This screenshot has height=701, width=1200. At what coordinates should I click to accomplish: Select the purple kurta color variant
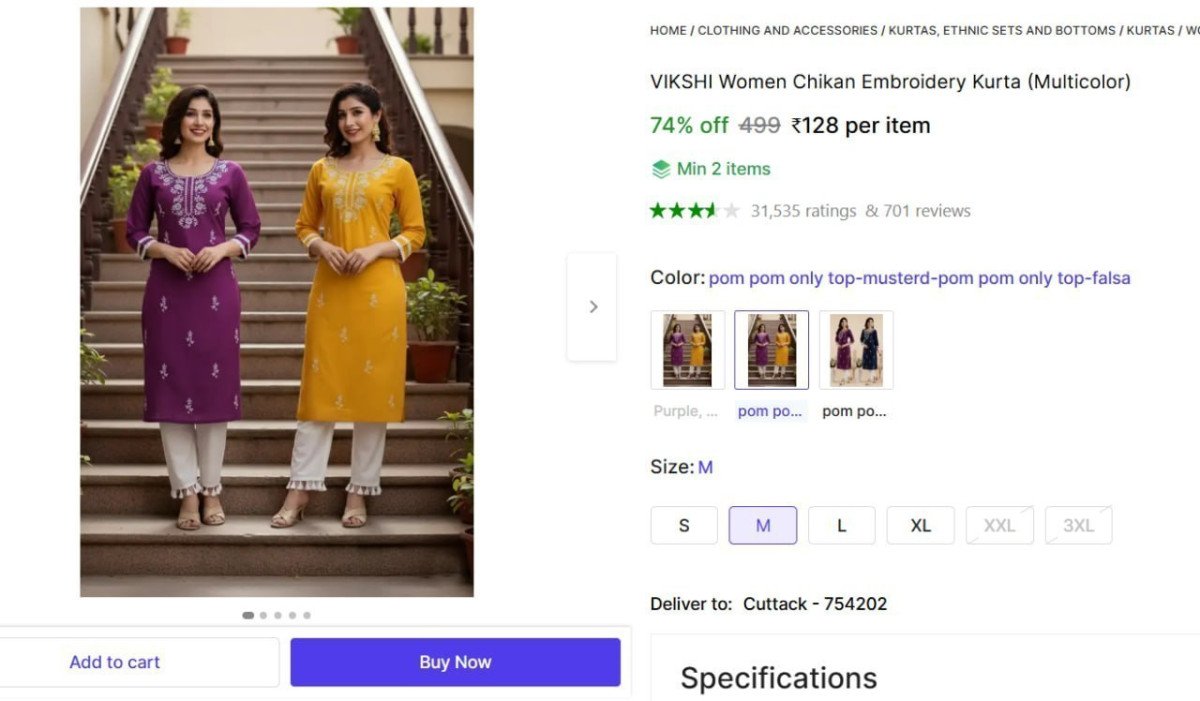tap(687, 349)
